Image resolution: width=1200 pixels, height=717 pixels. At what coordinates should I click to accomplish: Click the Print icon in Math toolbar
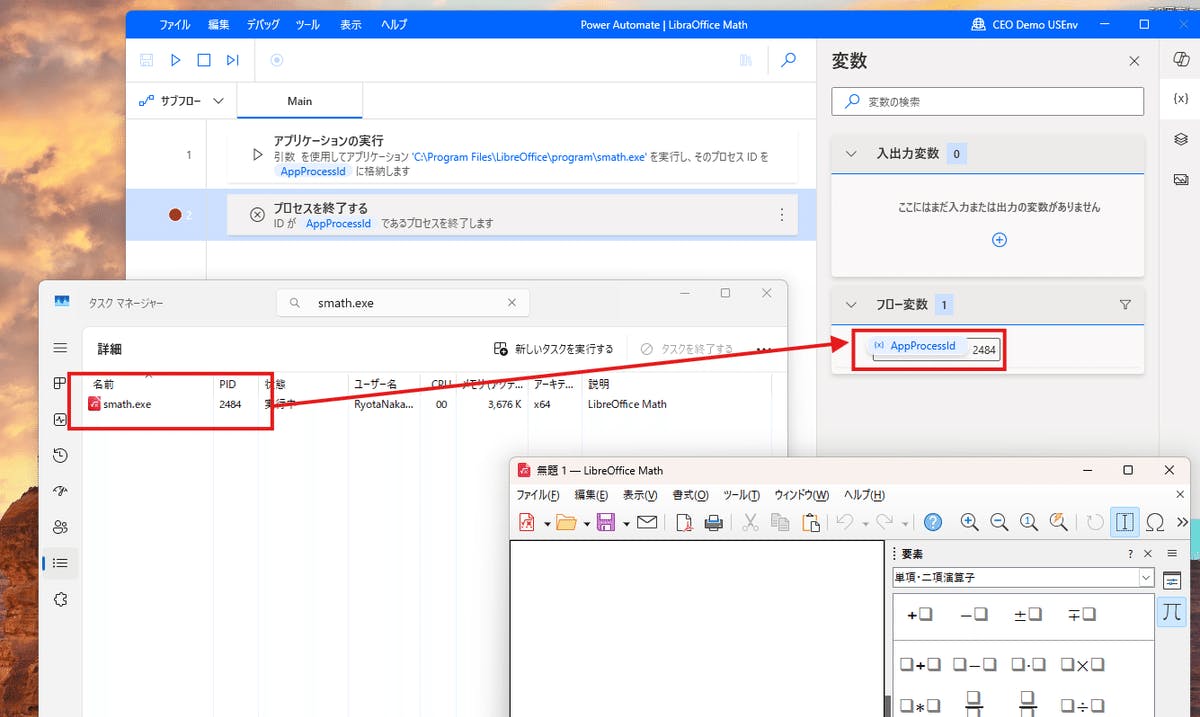(x=713, y=522)
